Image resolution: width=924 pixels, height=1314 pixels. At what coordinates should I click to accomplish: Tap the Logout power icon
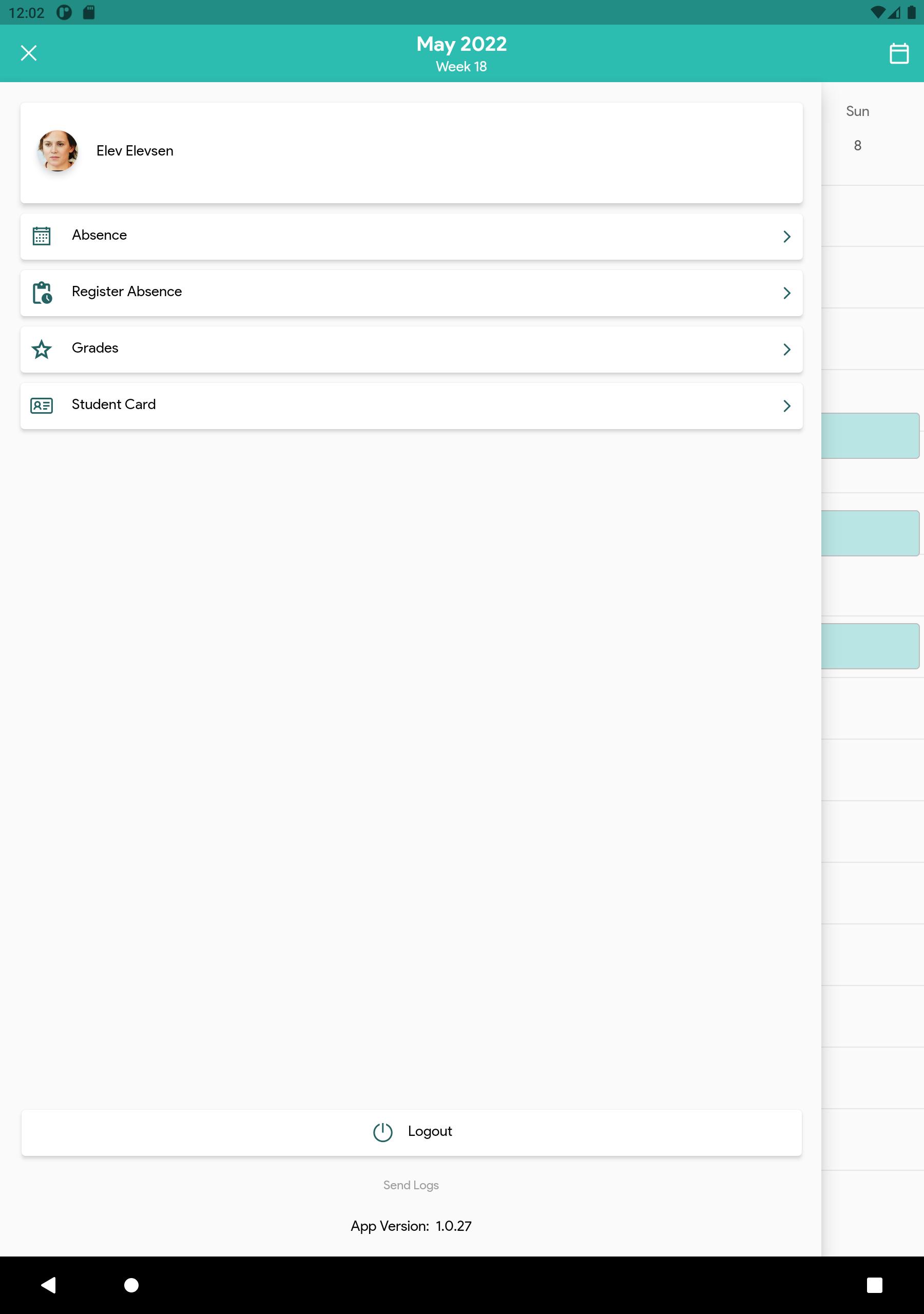pos(382,1132)
